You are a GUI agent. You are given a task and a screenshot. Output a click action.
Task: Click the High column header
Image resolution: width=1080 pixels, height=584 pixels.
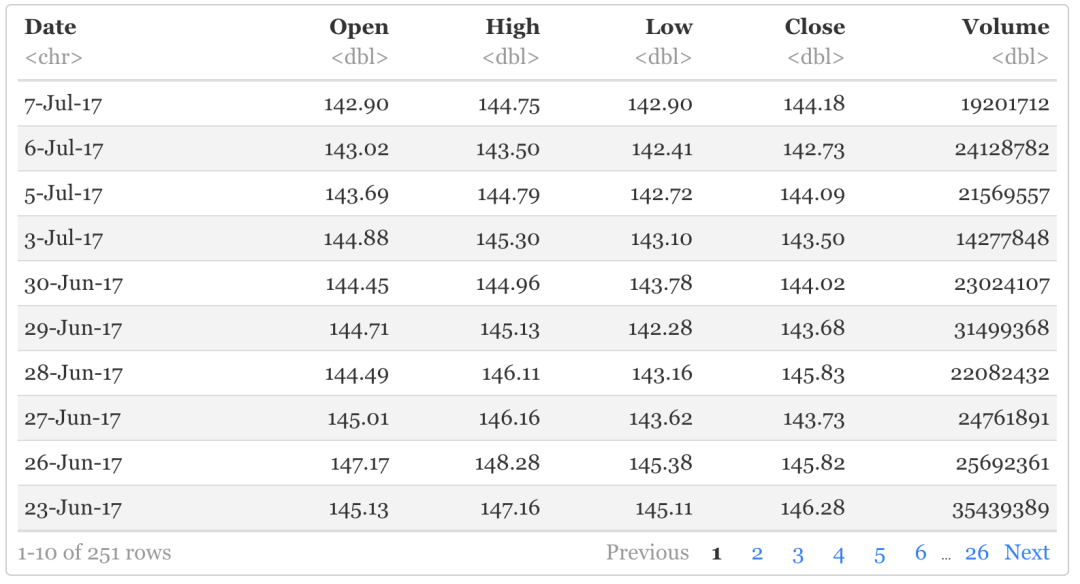(512, 27)
